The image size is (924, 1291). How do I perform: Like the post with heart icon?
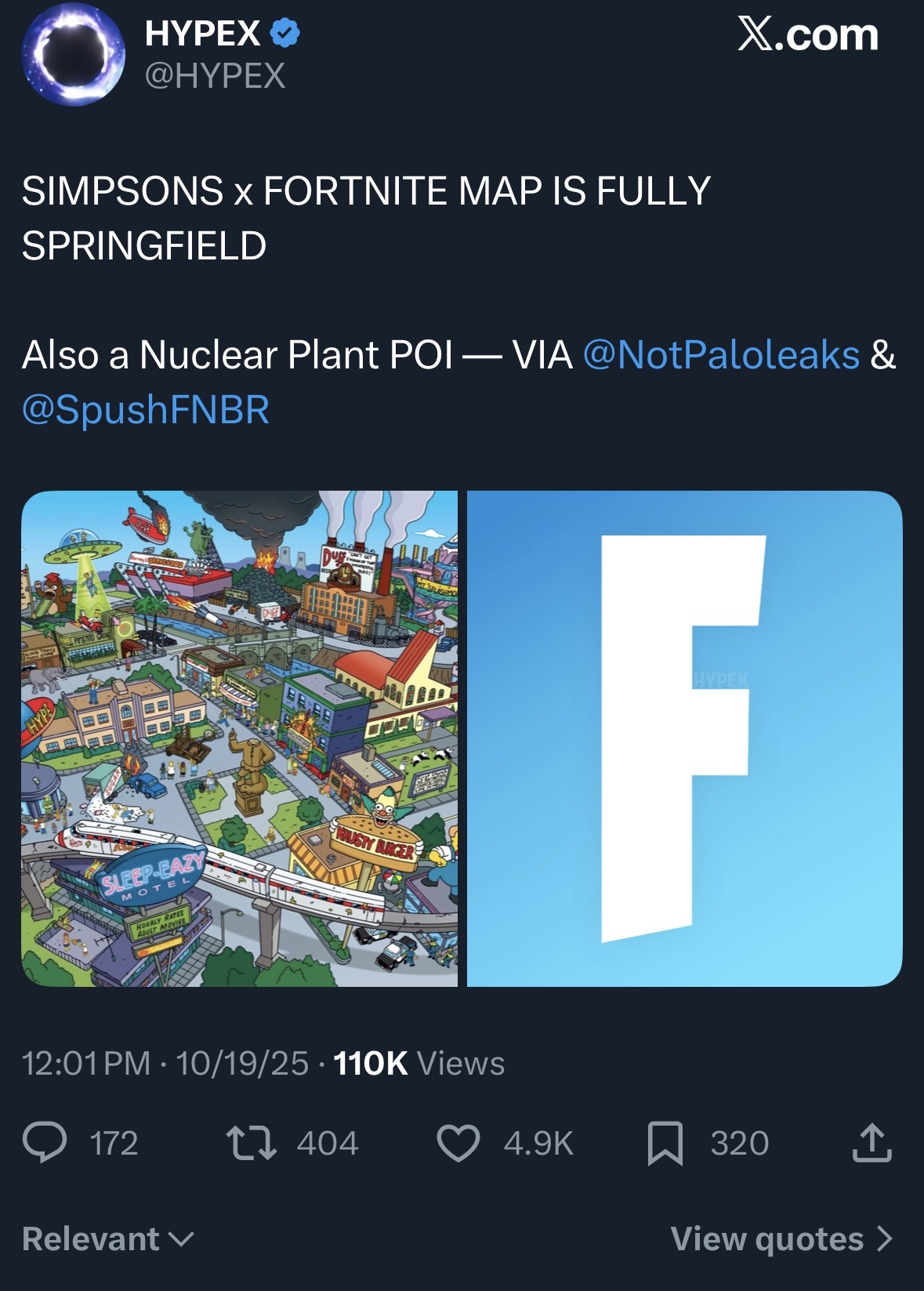tap(458, 1142)
